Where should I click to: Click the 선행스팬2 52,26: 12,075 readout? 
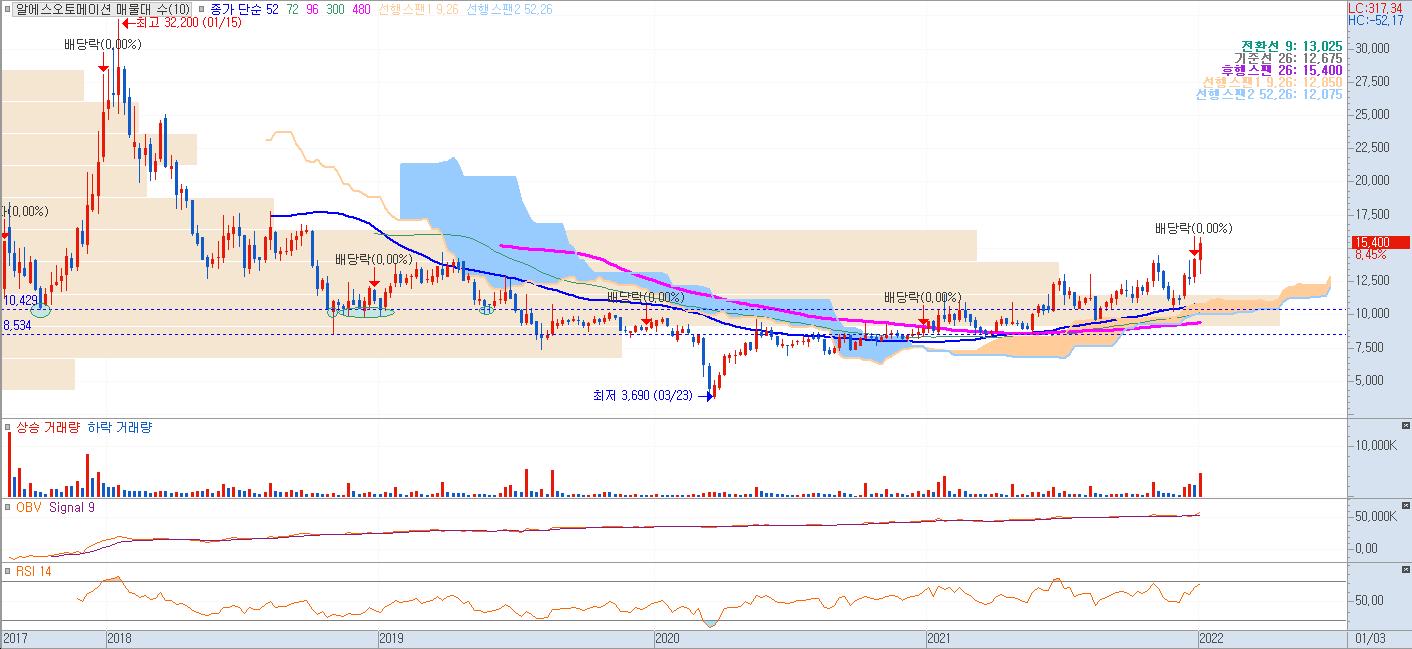pyautogui.click(x=1271, y=94)
